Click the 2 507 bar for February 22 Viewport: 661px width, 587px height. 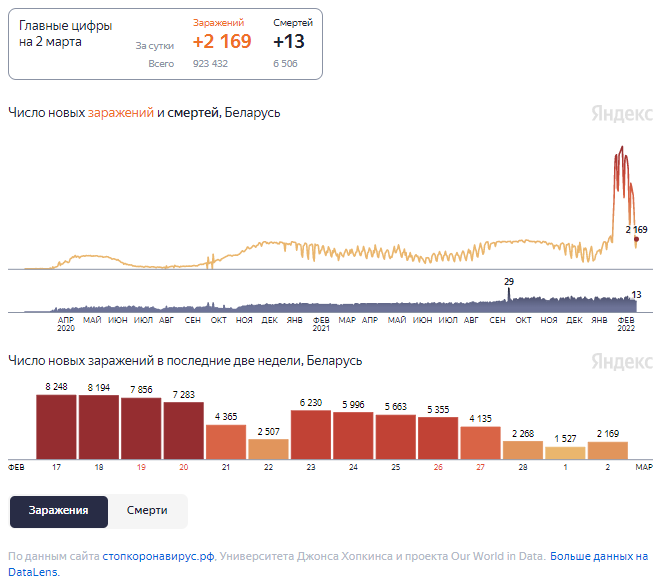[x=268, y=449]
